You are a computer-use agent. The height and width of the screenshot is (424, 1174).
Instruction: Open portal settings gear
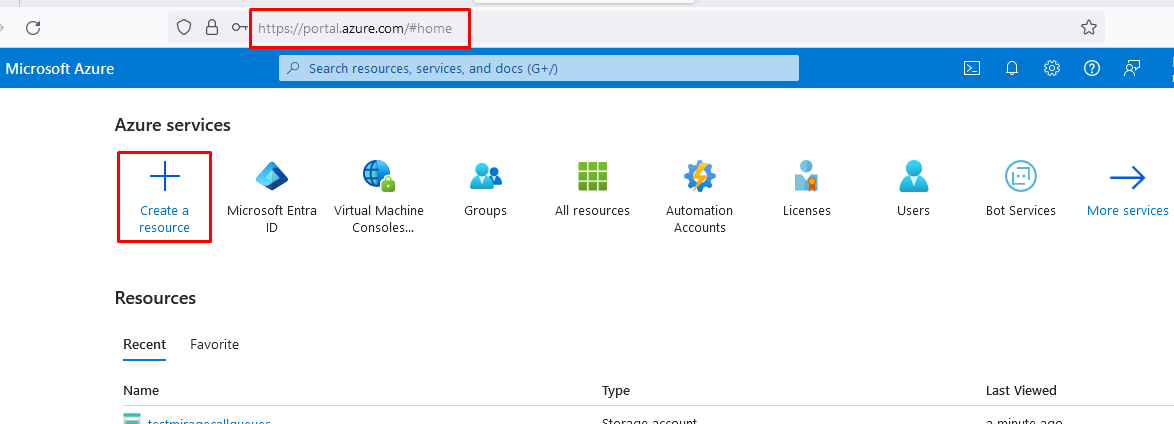pos(1052,68)
